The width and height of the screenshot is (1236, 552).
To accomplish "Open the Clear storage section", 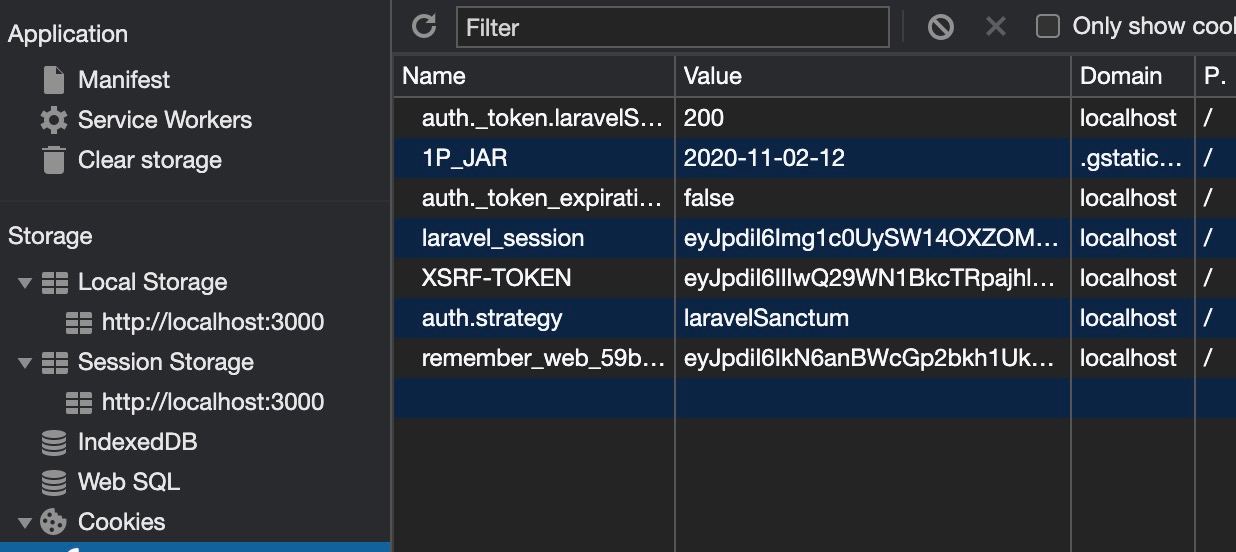I will point(150,160).
